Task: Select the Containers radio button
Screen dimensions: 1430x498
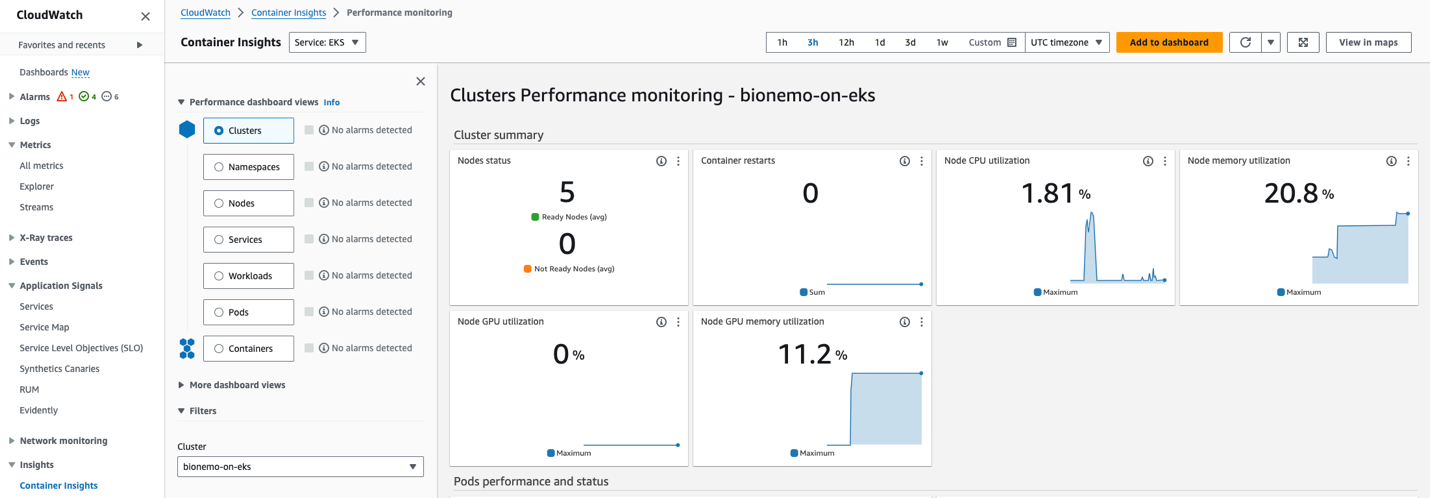Action: [x=219, y=349]
